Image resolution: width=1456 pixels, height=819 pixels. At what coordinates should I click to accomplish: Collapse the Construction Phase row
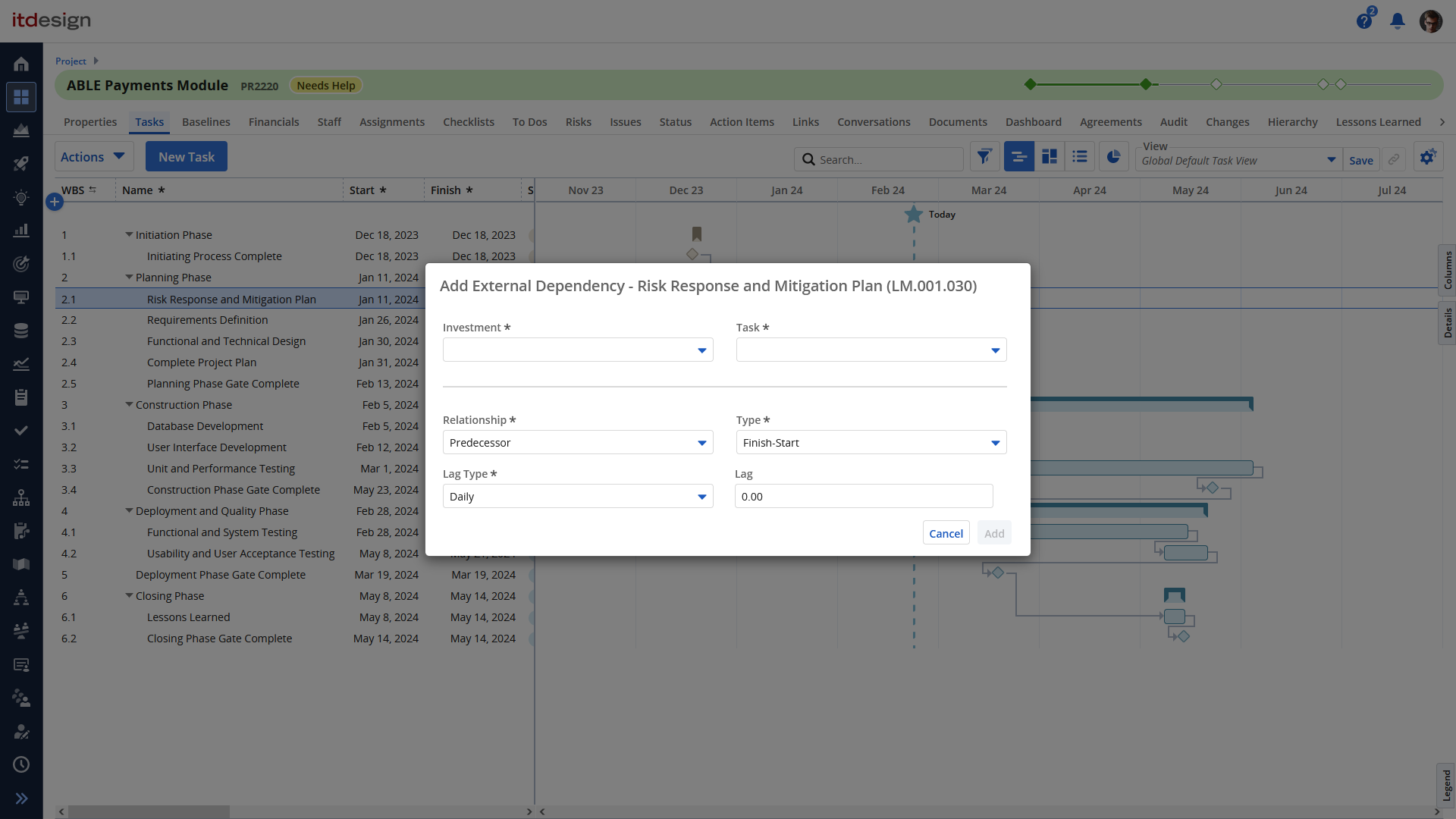(x=129, y=404)
